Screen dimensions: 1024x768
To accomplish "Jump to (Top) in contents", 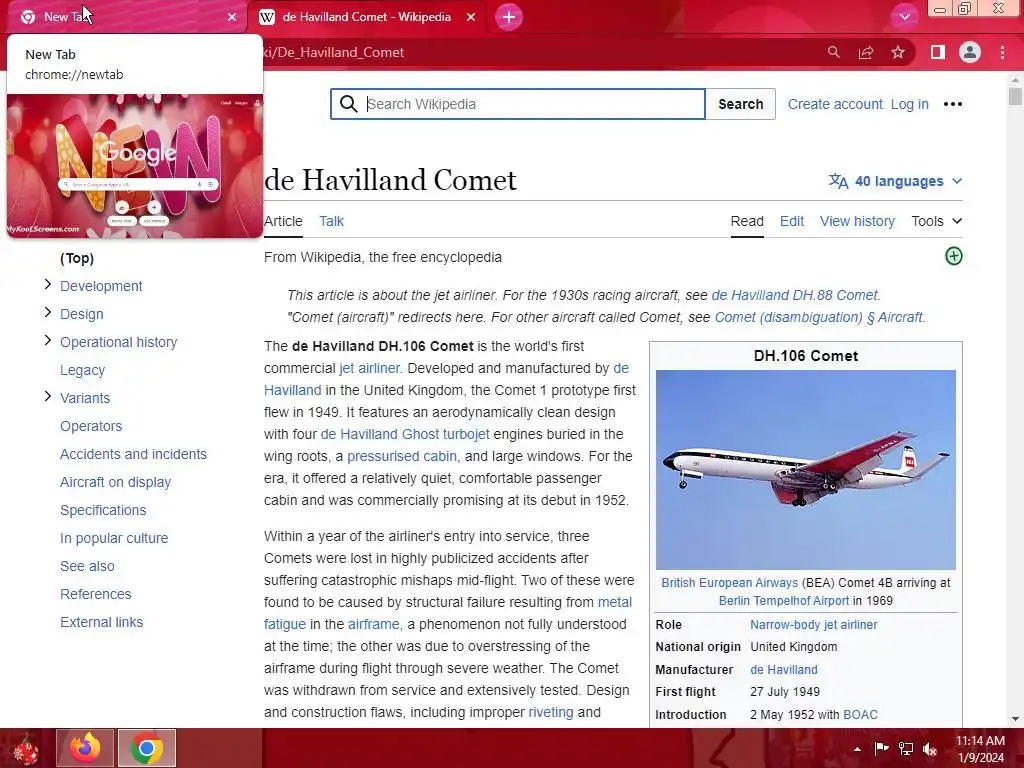I will (77, 259).
